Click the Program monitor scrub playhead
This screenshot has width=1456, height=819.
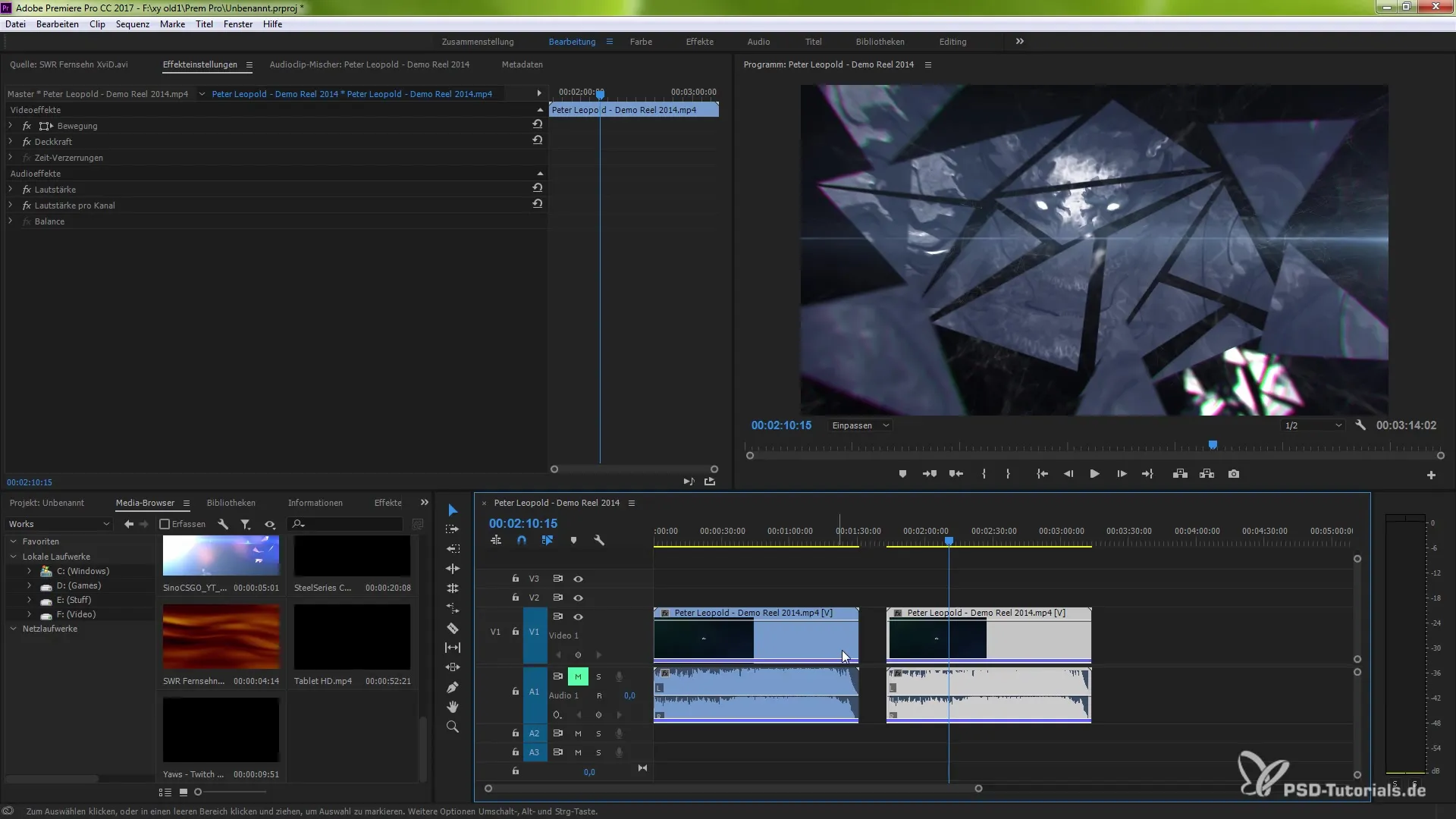click(1213, 445)
